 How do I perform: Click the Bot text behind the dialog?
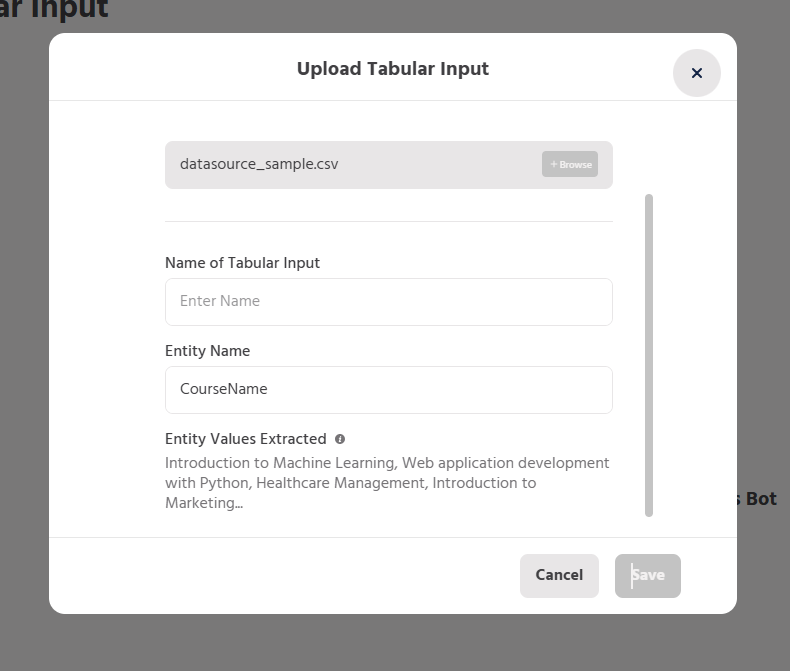click(760, 498)
